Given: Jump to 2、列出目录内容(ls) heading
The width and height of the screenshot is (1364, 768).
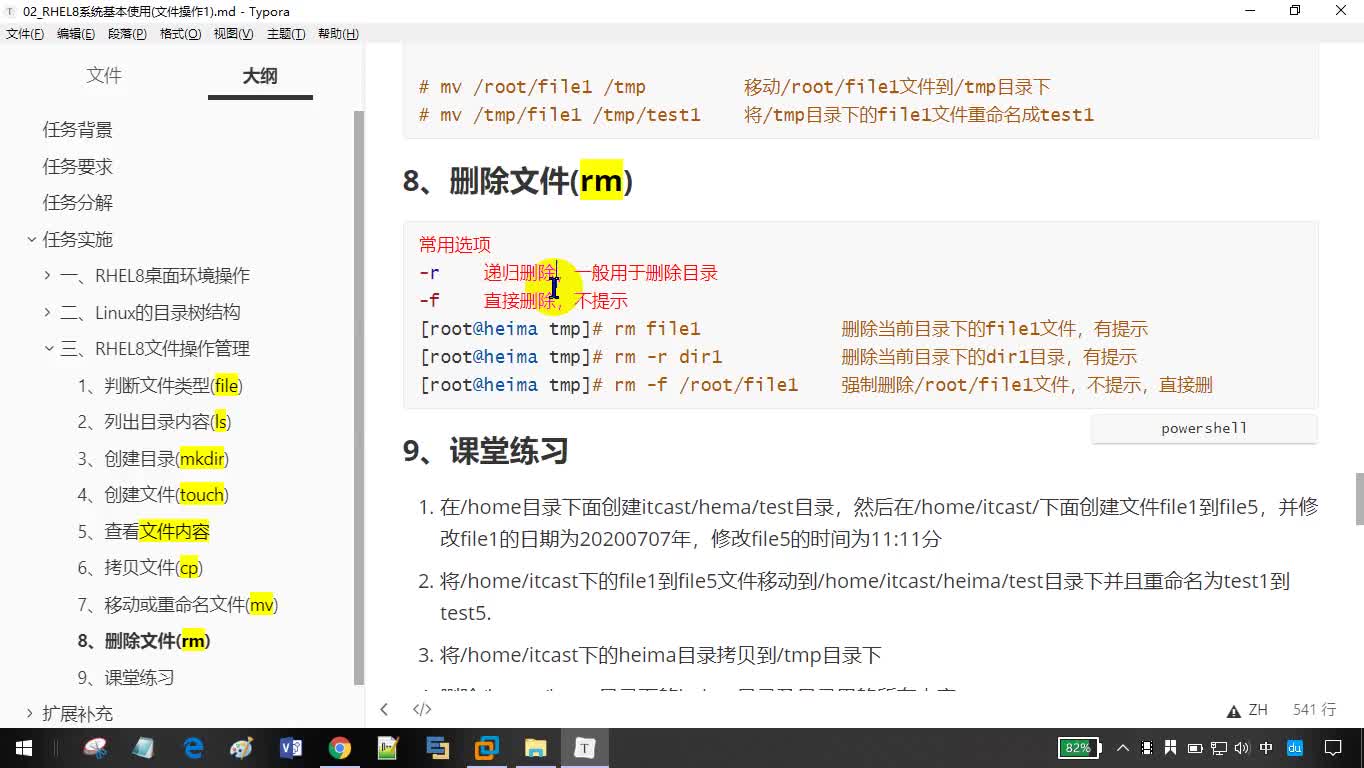Looking at the screenshot, I should 154,422.
